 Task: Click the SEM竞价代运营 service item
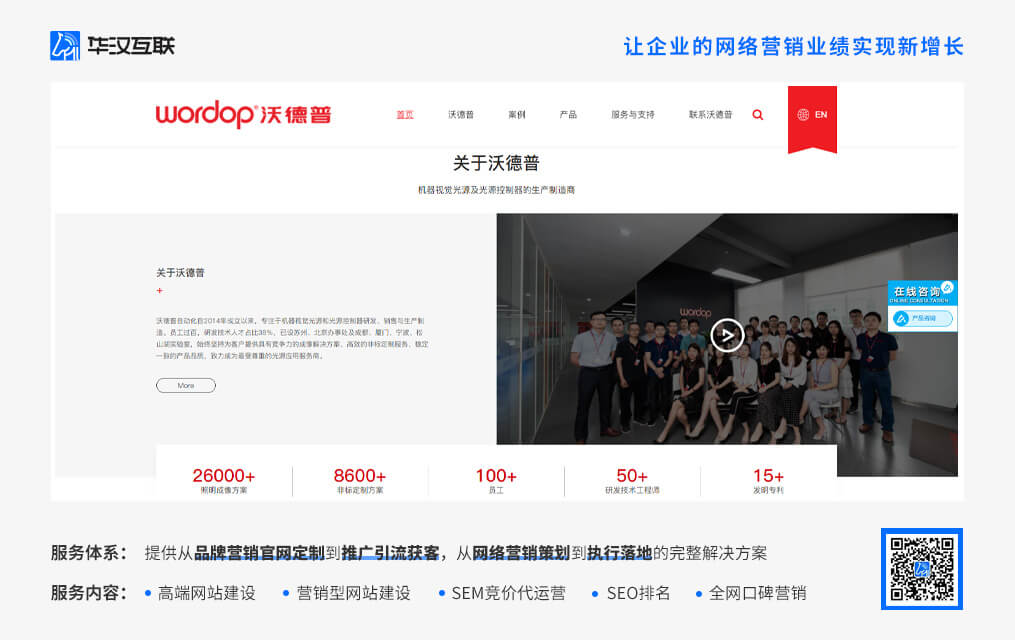508,593
